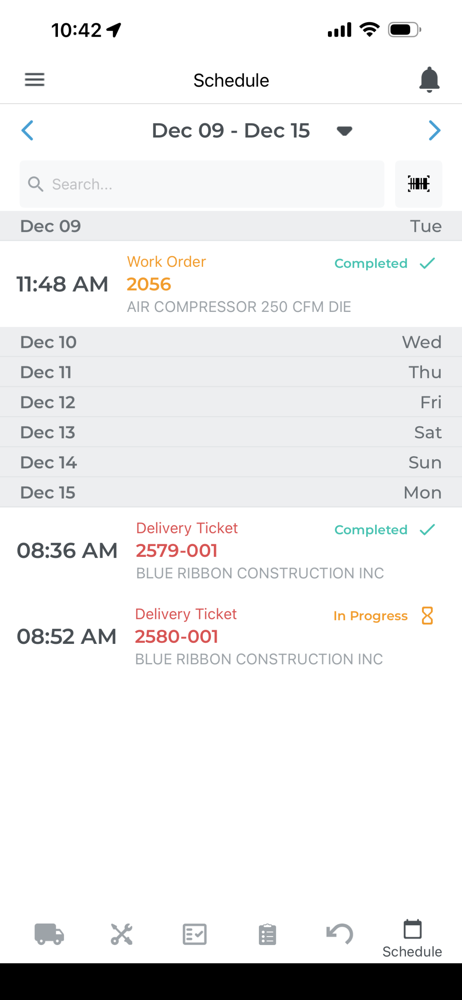Screen dimensions: 462x1000
Task: Go to next week
Action: 435,131
